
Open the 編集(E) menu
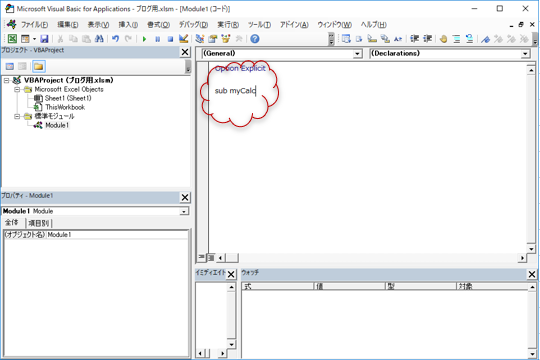68,25
